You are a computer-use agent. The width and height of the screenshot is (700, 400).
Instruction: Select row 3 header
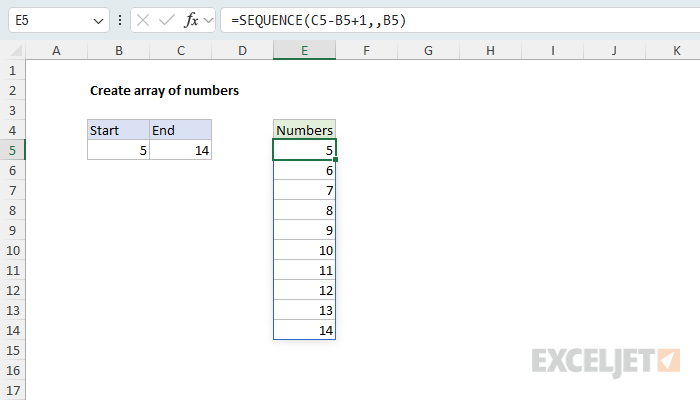[x=12, y=110]
